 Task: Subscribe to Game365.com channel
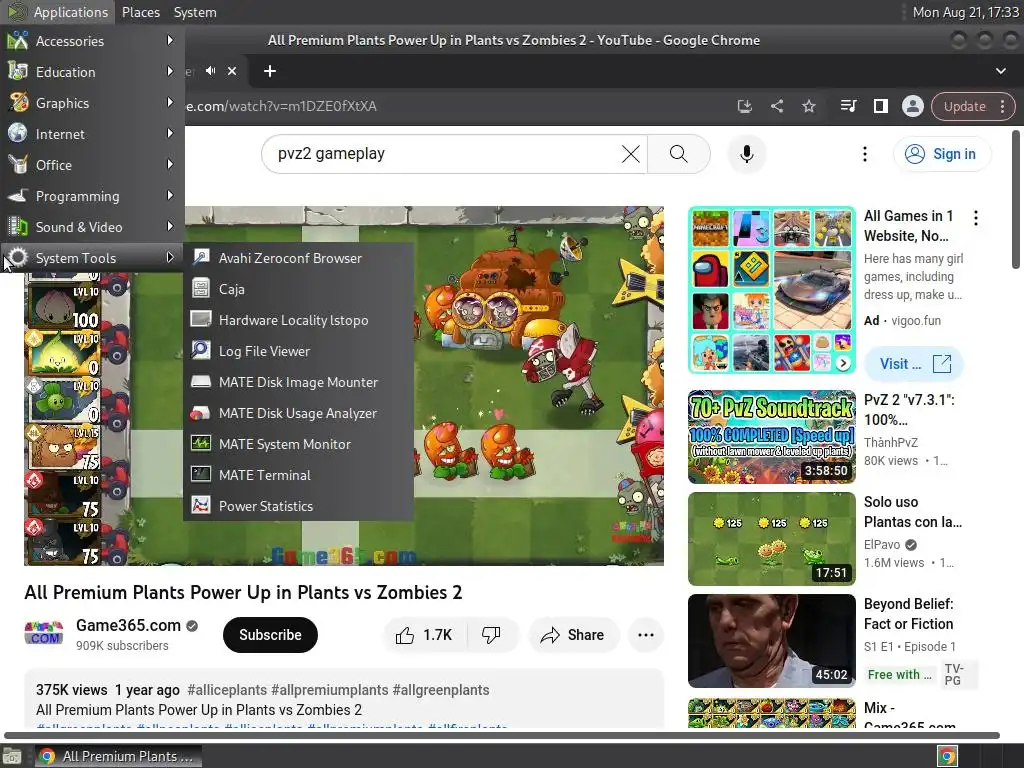[x=270, y=635]
